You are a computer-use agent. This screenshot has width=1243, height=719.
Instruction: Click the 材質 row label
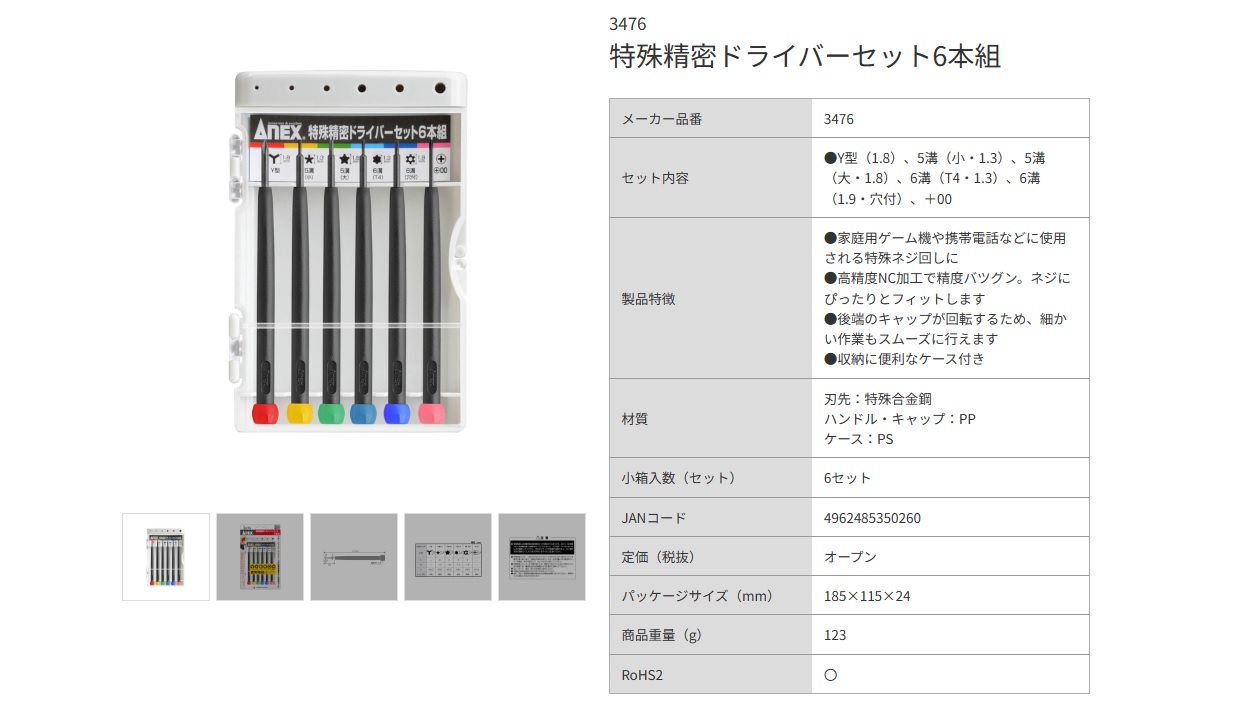pos(635,418)
